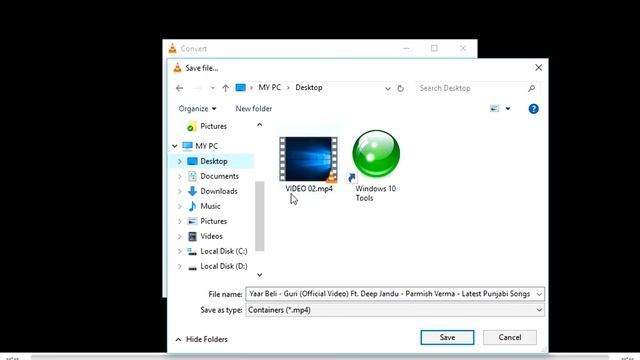Select the VIDEO 02.mp4 thumbnail
The image size is (640, 360).
point(309,159)
